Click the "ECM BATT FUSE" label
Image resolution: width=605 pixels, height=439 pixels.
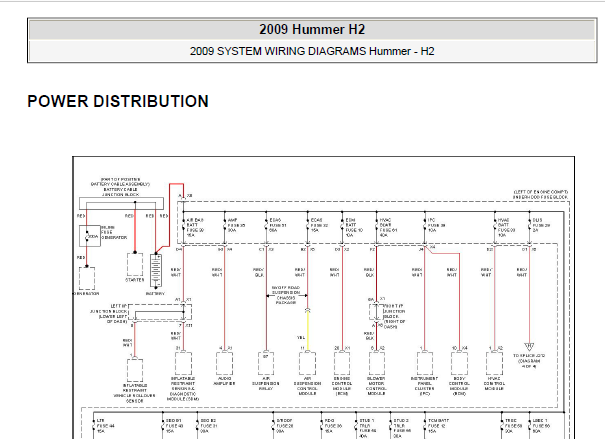[x=354, y=227]
